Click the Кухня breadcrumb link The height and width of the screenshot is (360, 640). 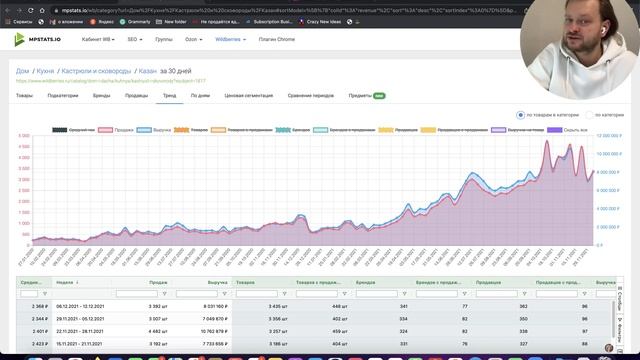(x=45, y=71)
